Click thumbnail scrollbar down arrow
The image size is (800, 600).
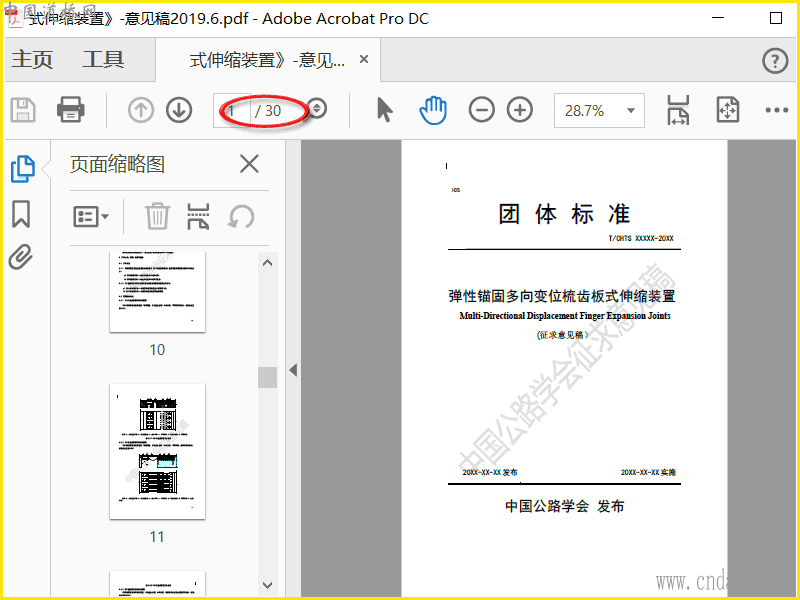(267, 585)
